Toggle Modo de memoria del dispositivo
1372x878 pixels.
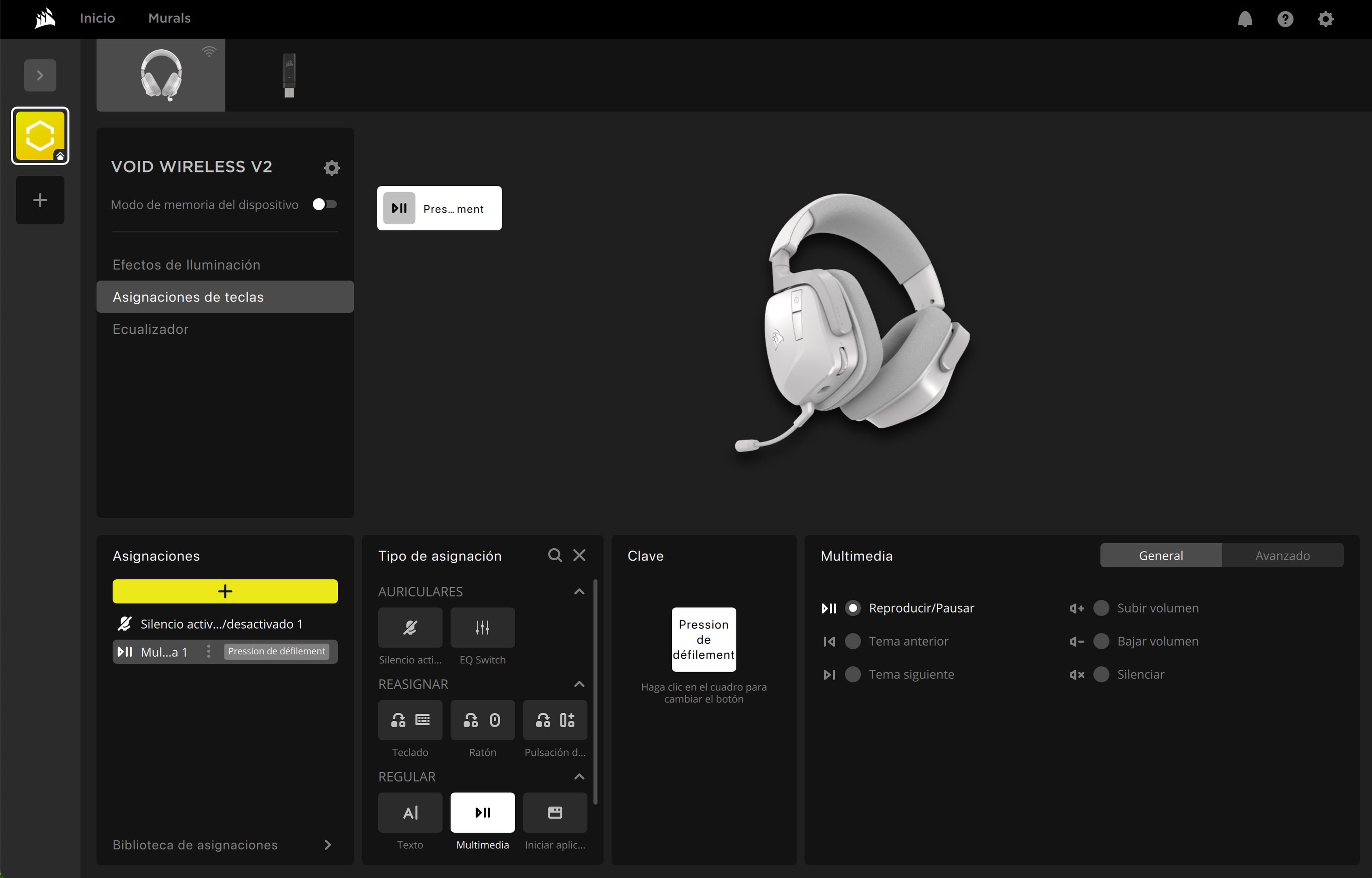coord(325,204)
